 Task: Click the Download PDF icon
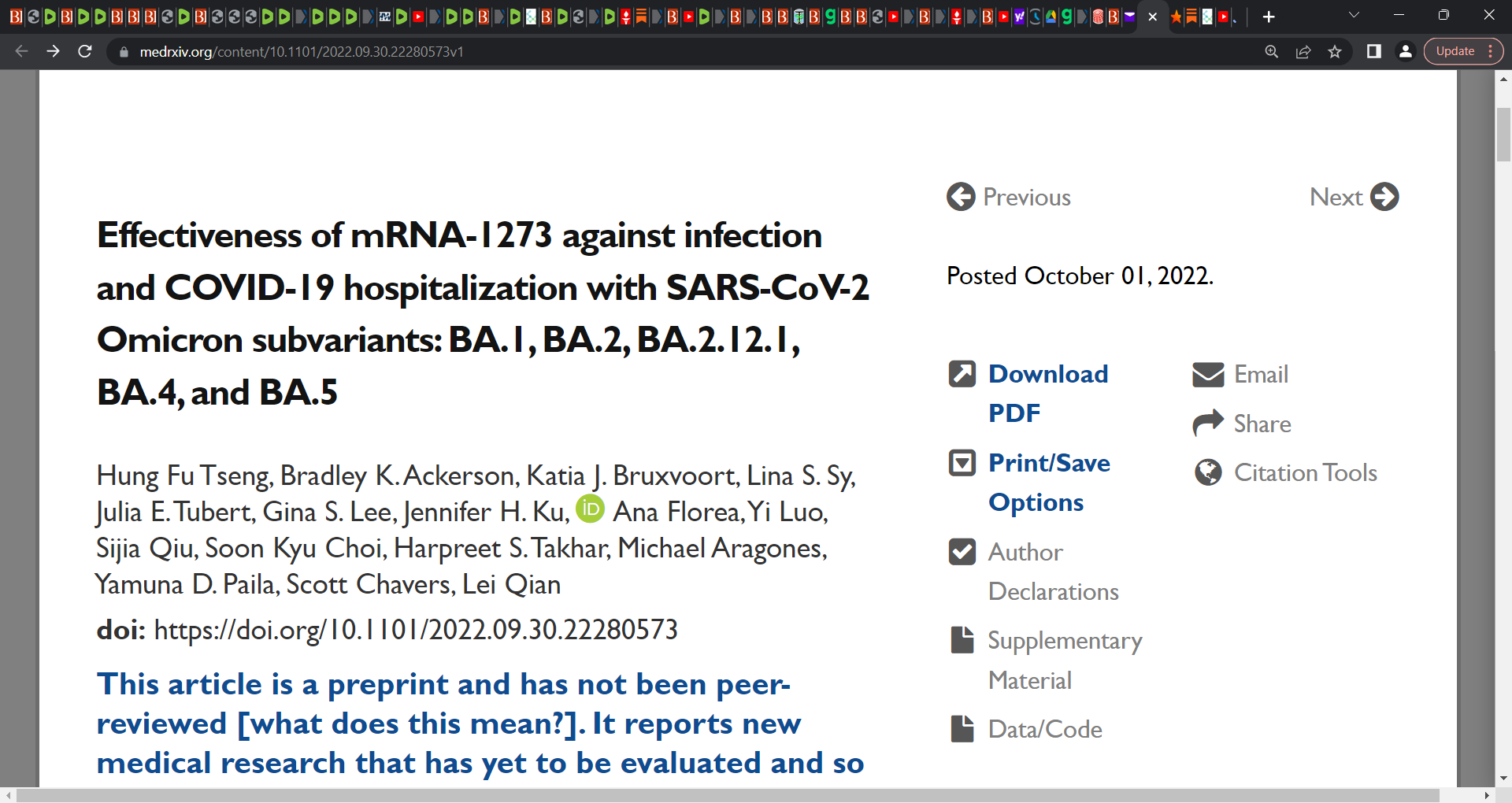(x=962, y=374)
